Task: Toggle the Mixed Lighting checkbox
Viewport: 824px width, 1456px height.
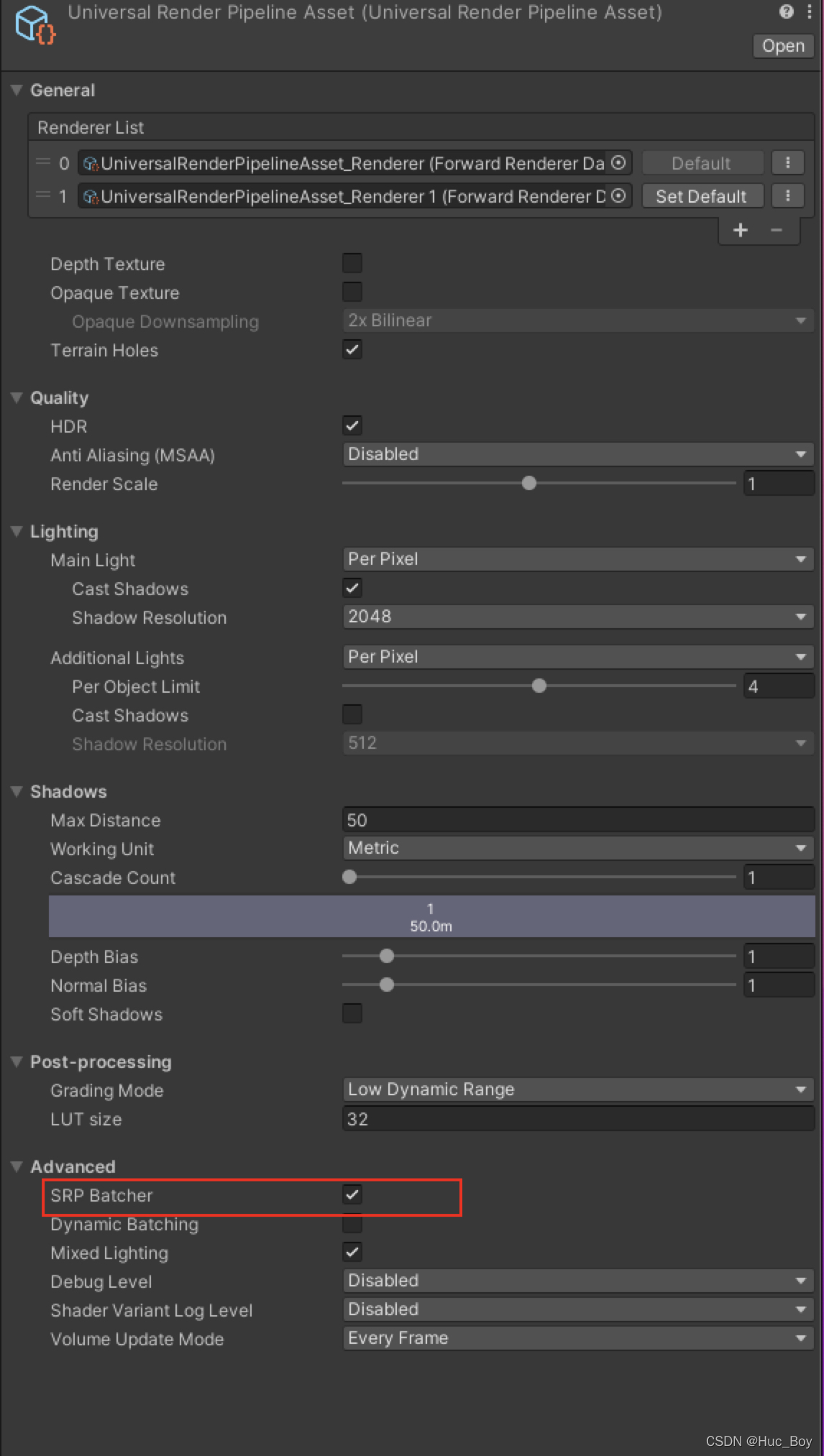Action: pos(352,1252)
